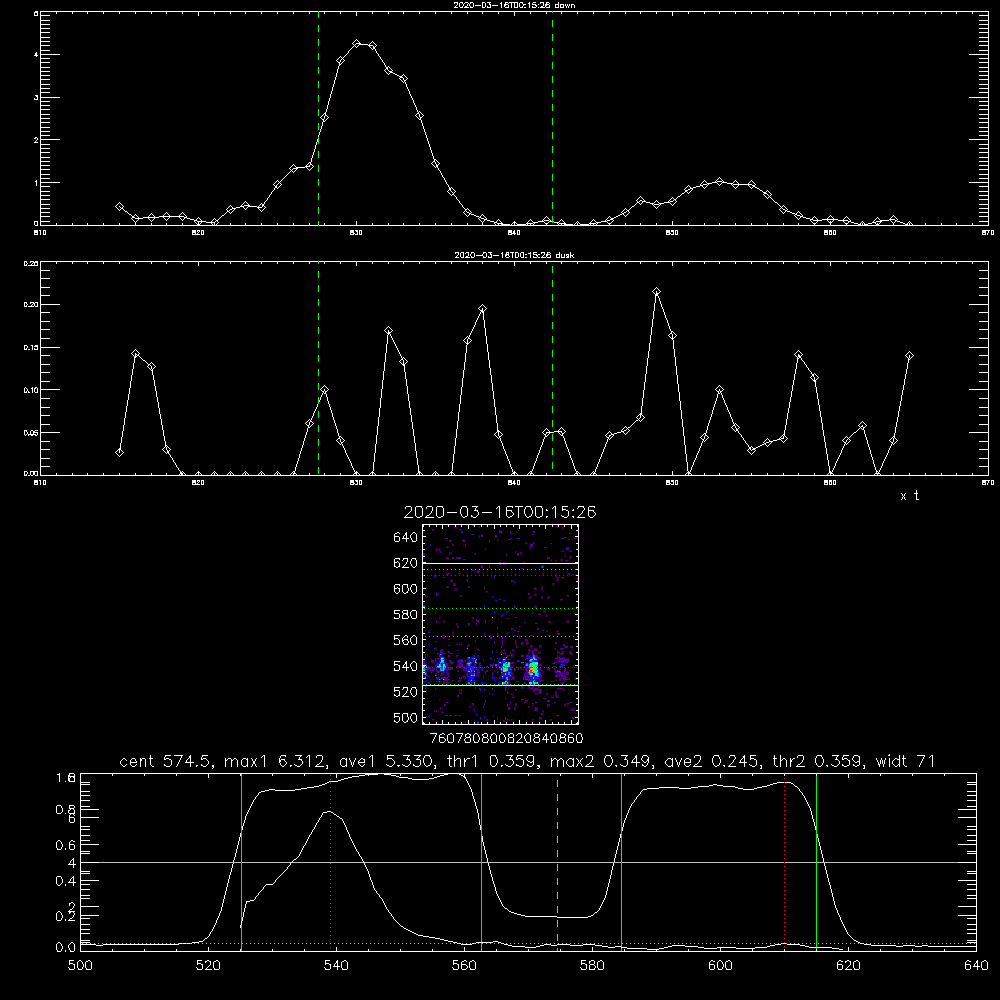Image resolution: width=1000 pixels, height=1000 pixels.
Task: Click the heatmap title '2020-03-16T00:15:26'
Action: pos(500,512)
